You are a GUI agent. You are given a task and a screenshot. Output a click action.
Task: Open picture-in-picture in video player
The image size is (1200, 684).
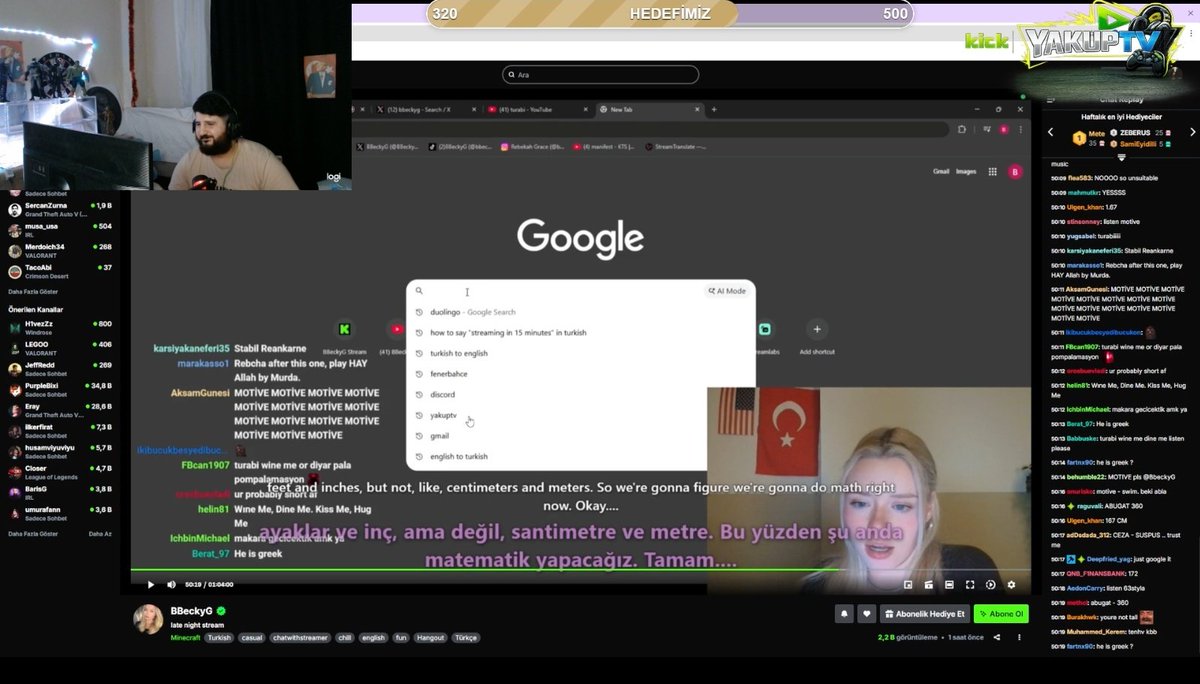[908, 584]
